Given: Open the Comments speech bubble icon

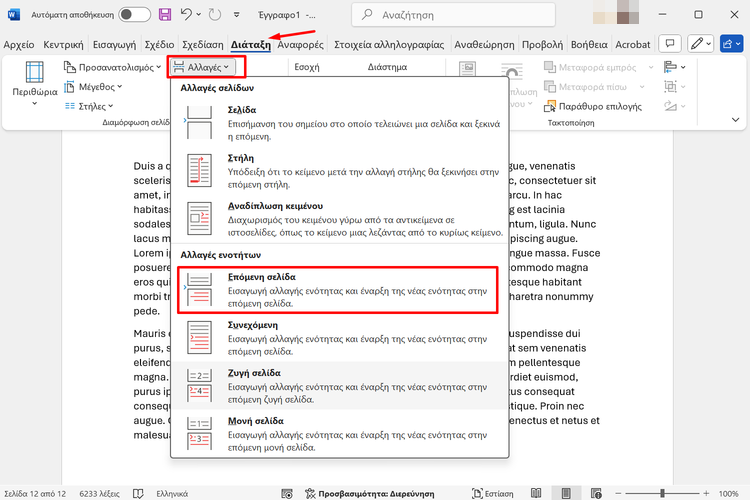Looking at the screenshot, I should point(670,44).
